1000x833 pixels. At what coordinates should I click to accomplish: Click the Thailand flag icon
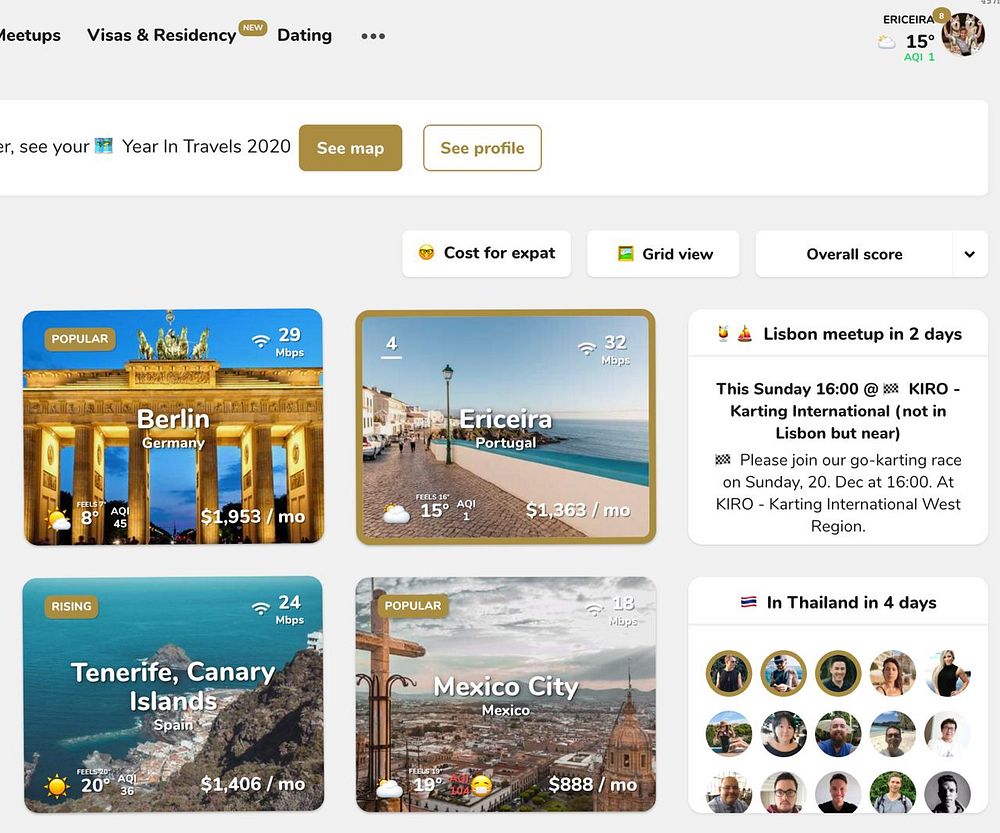(x=749, y=602)
